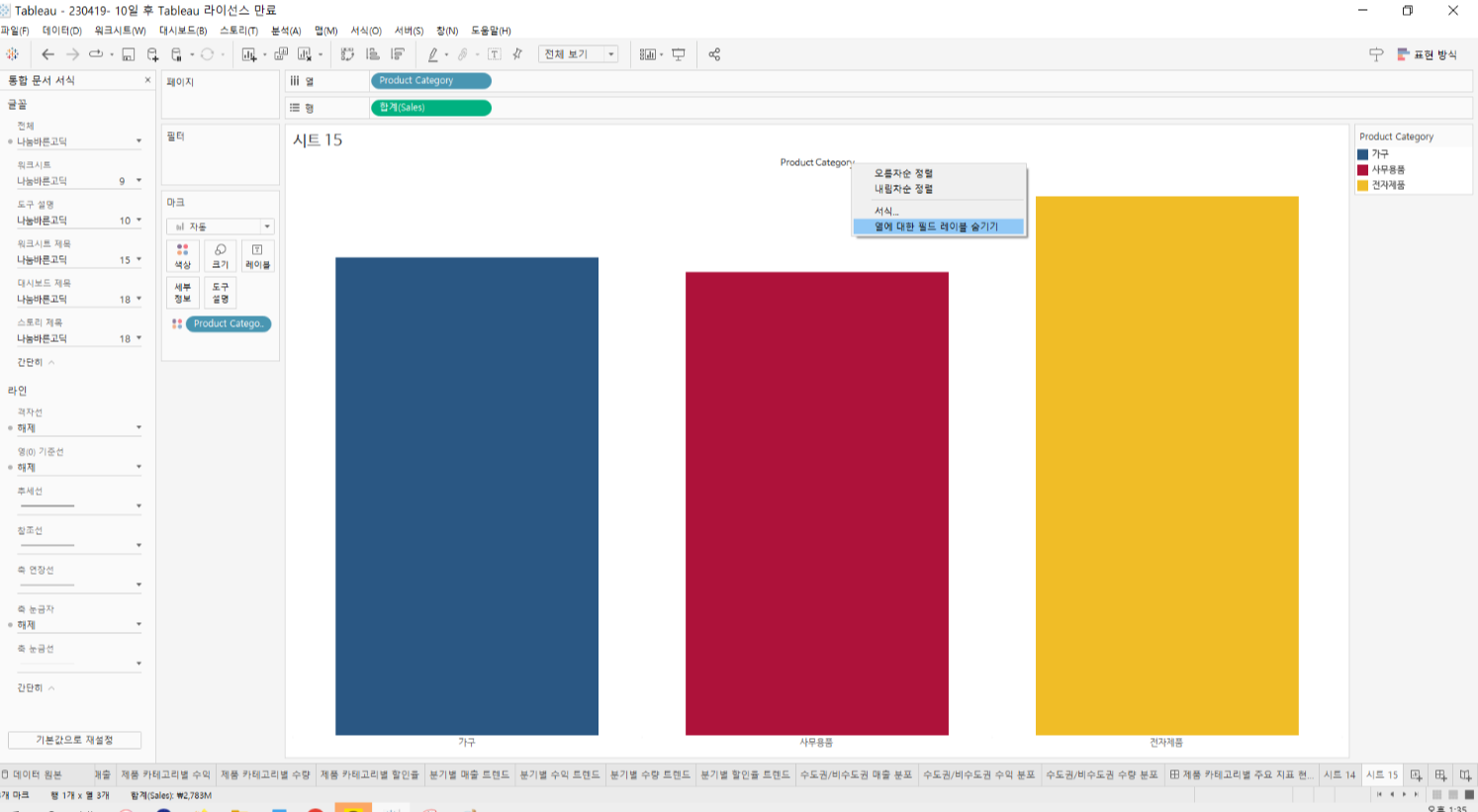Click the 기본값으로 재설정 button
Image resolution: width=1478 pixels, height=812 pixels.
[x=74, y=740]
